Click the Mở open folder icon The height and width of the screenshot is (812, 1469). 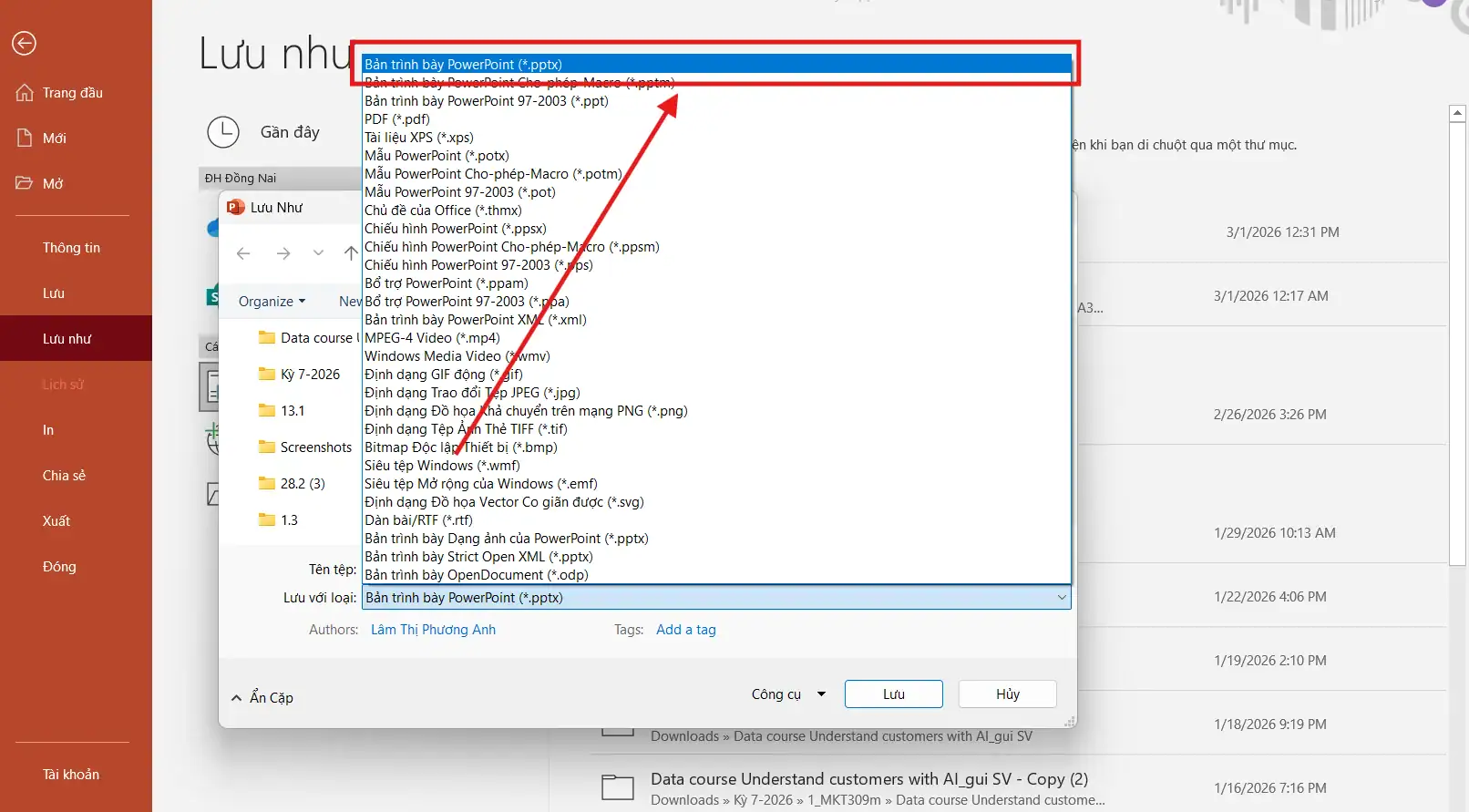[25, 183]
